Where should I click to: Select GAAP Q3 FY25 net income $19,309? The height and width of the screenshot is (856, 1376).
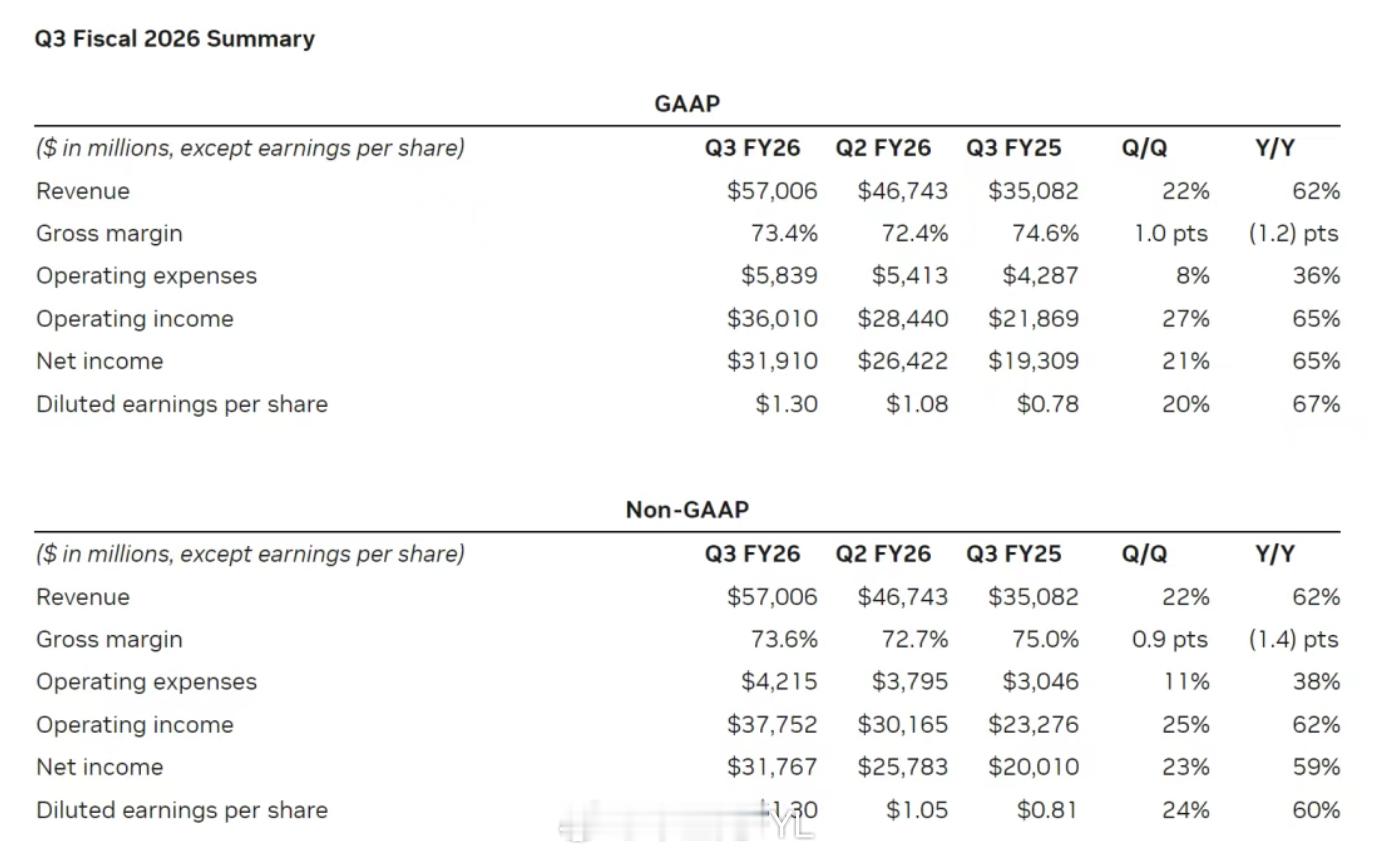[1033, 361]
